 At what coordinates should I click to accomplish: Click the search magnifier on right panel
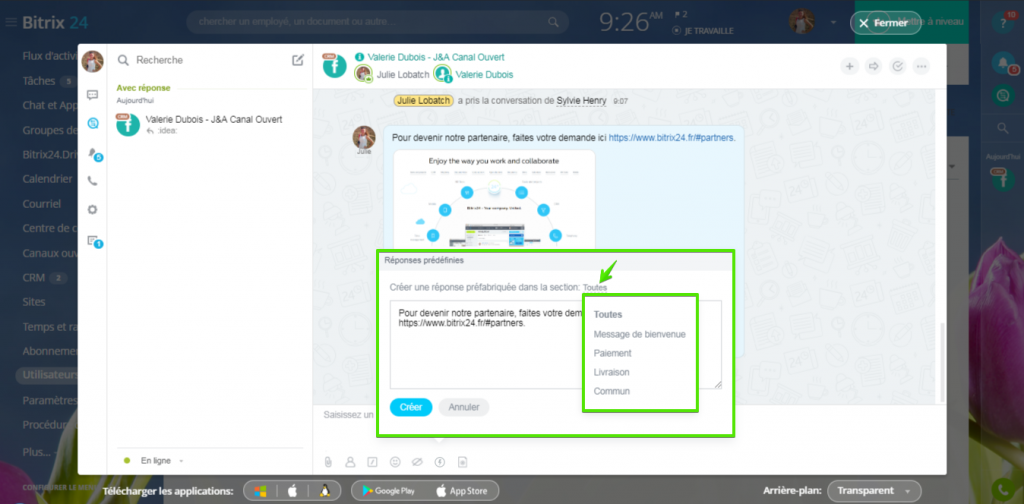1003,129
